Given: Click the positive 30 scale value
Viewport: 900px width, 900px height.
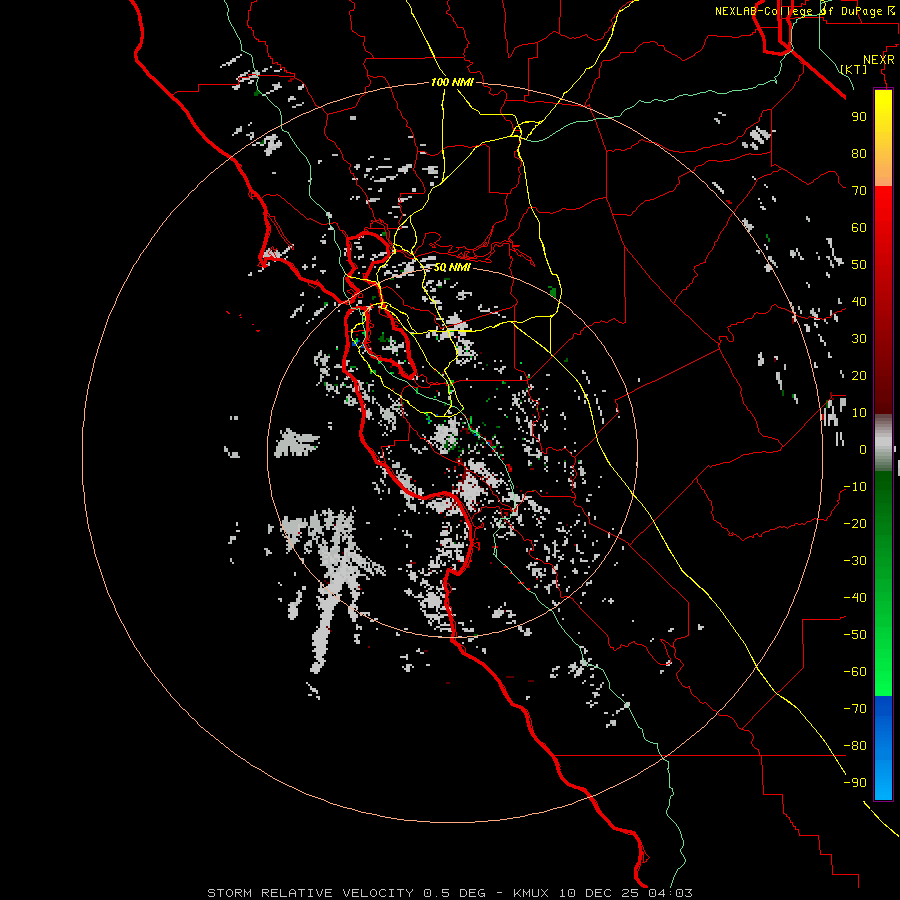Looking at the screenshot, I should click(859, 339).
